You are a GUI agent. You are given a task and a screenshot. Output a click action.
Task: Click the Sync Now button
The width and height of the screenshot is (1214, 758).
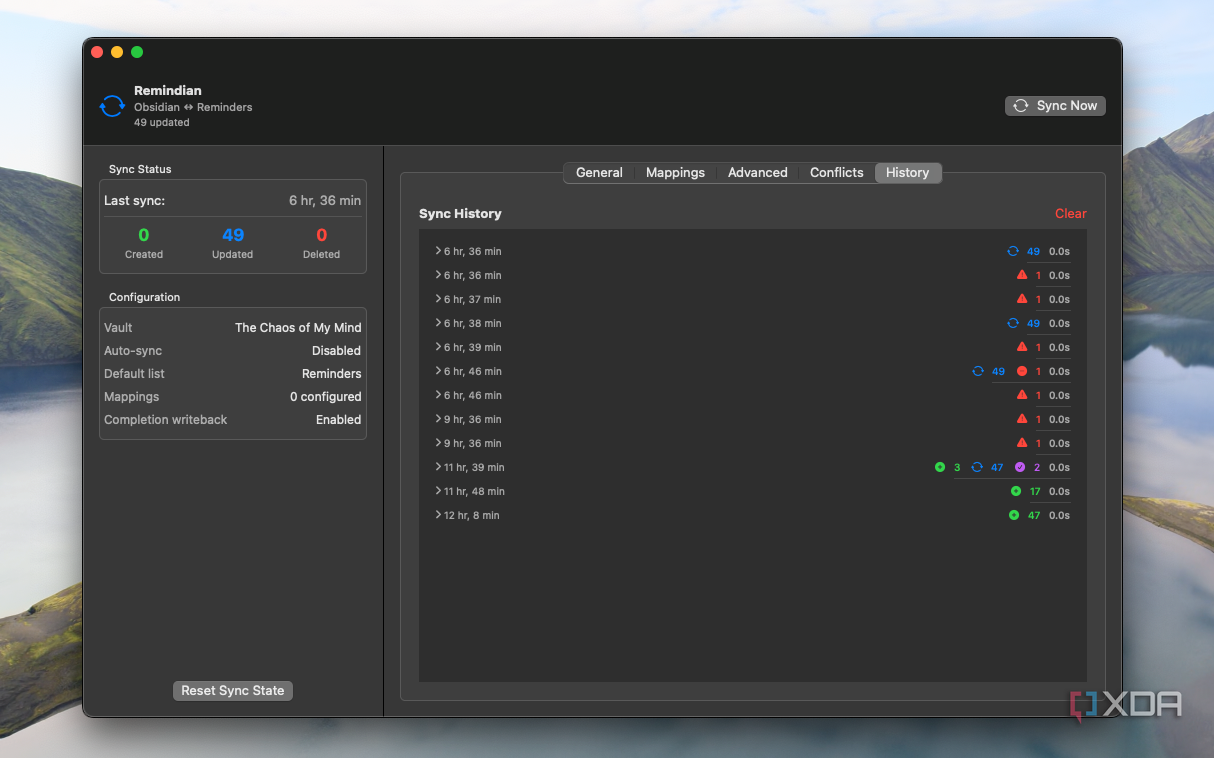coord(1055,106)
